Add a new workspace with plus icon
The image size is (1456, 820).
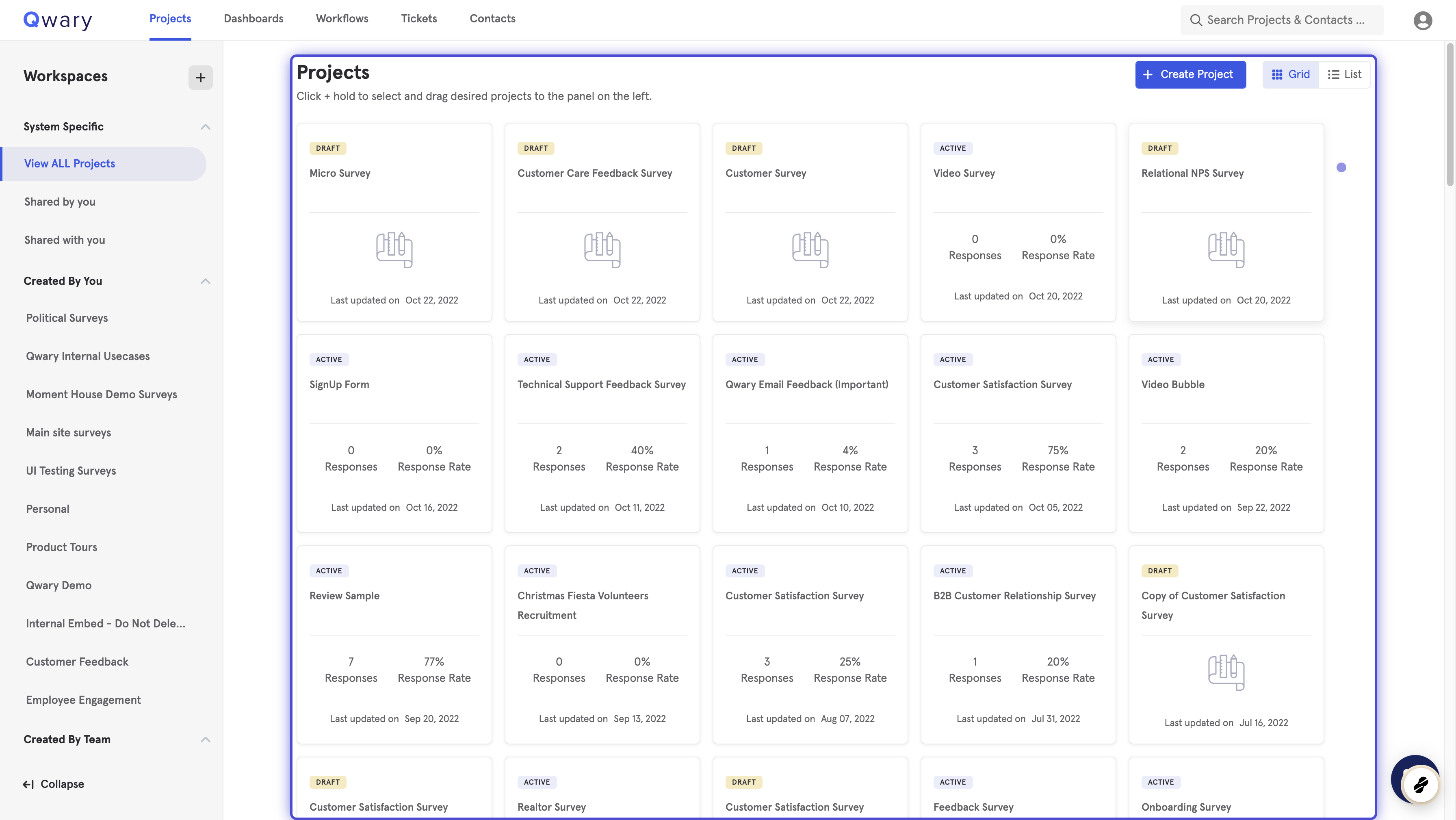click(x=200, y=78)
